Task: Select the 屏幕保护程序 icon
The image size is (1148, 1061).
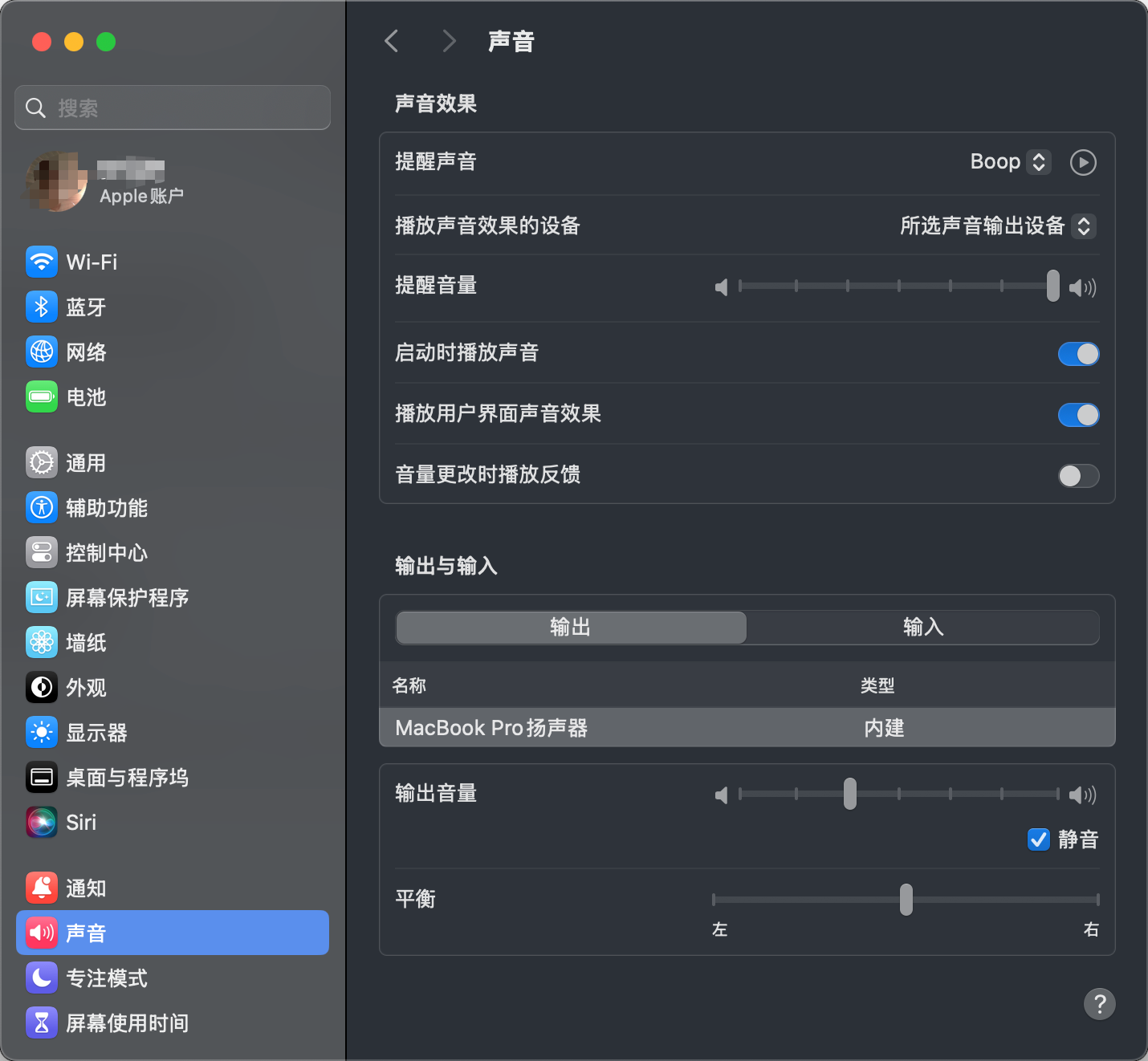Action: tap(42, 597)
